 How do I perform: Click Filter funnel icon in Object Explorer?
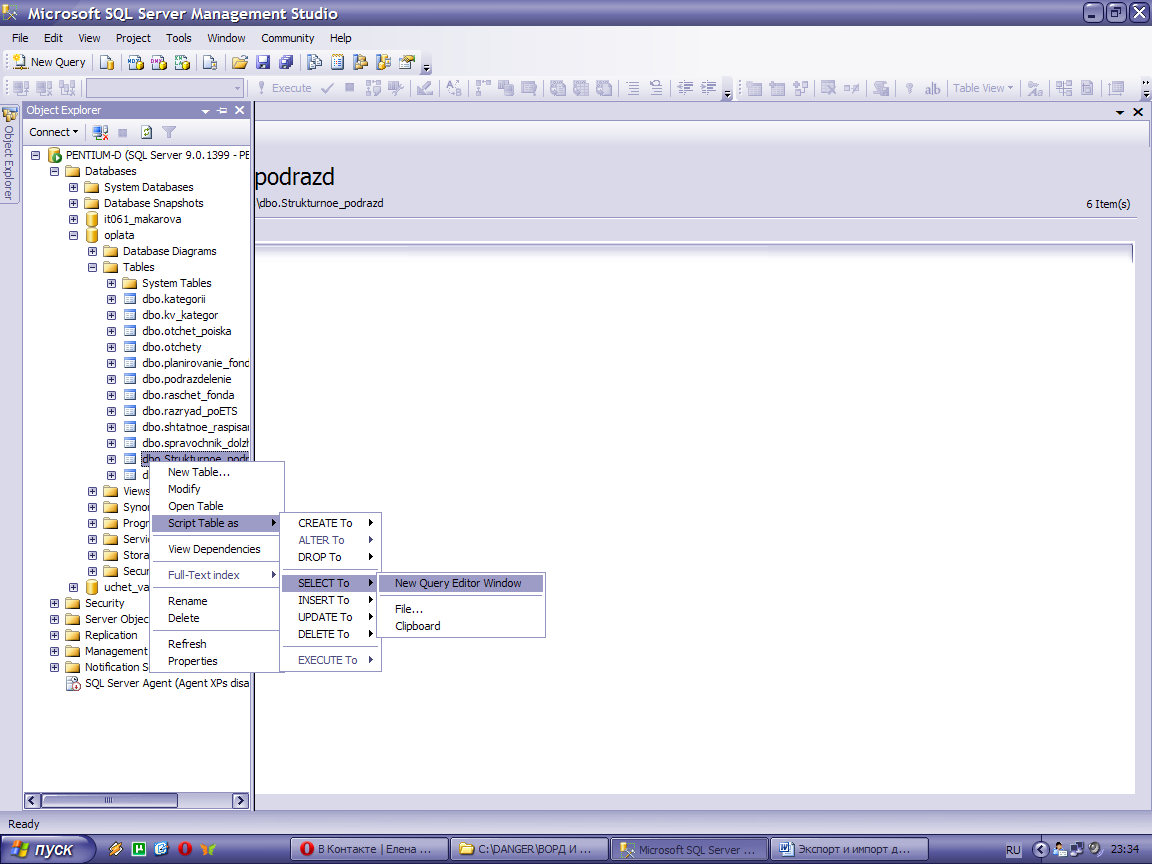[169, 132]
